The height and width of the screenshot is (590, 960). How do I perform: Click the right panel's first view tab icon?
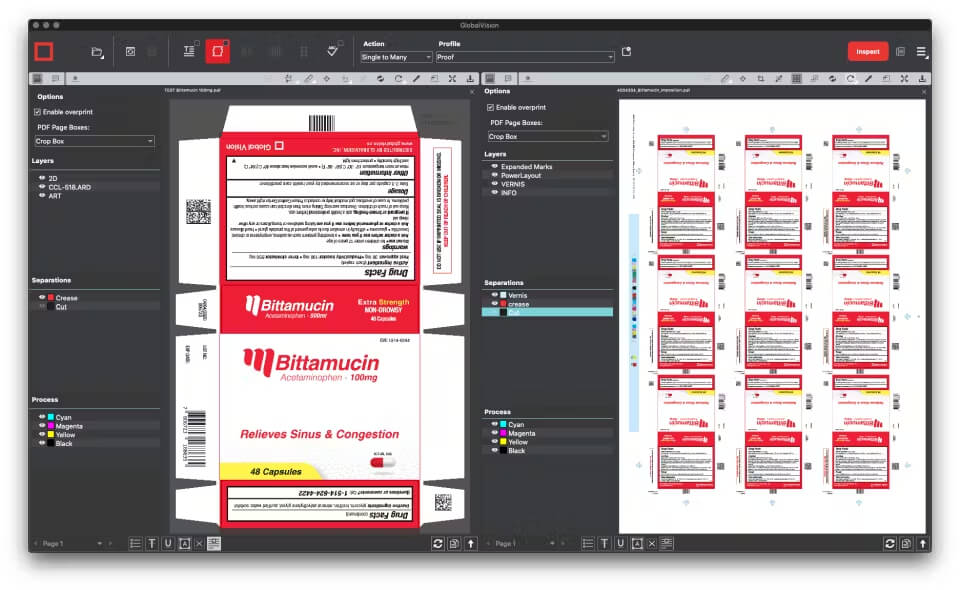[490, 78]
